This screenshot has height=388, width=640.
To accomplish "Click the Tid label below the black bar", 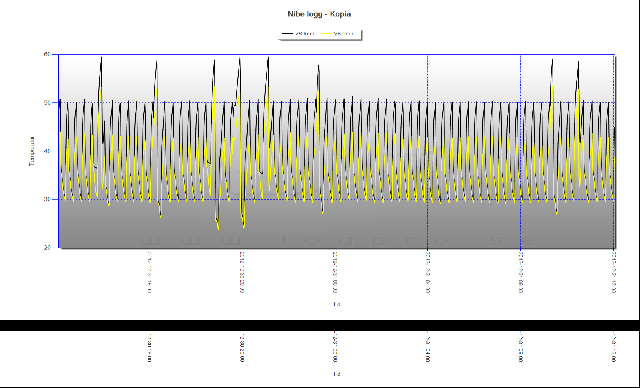I will pos(336,374).
